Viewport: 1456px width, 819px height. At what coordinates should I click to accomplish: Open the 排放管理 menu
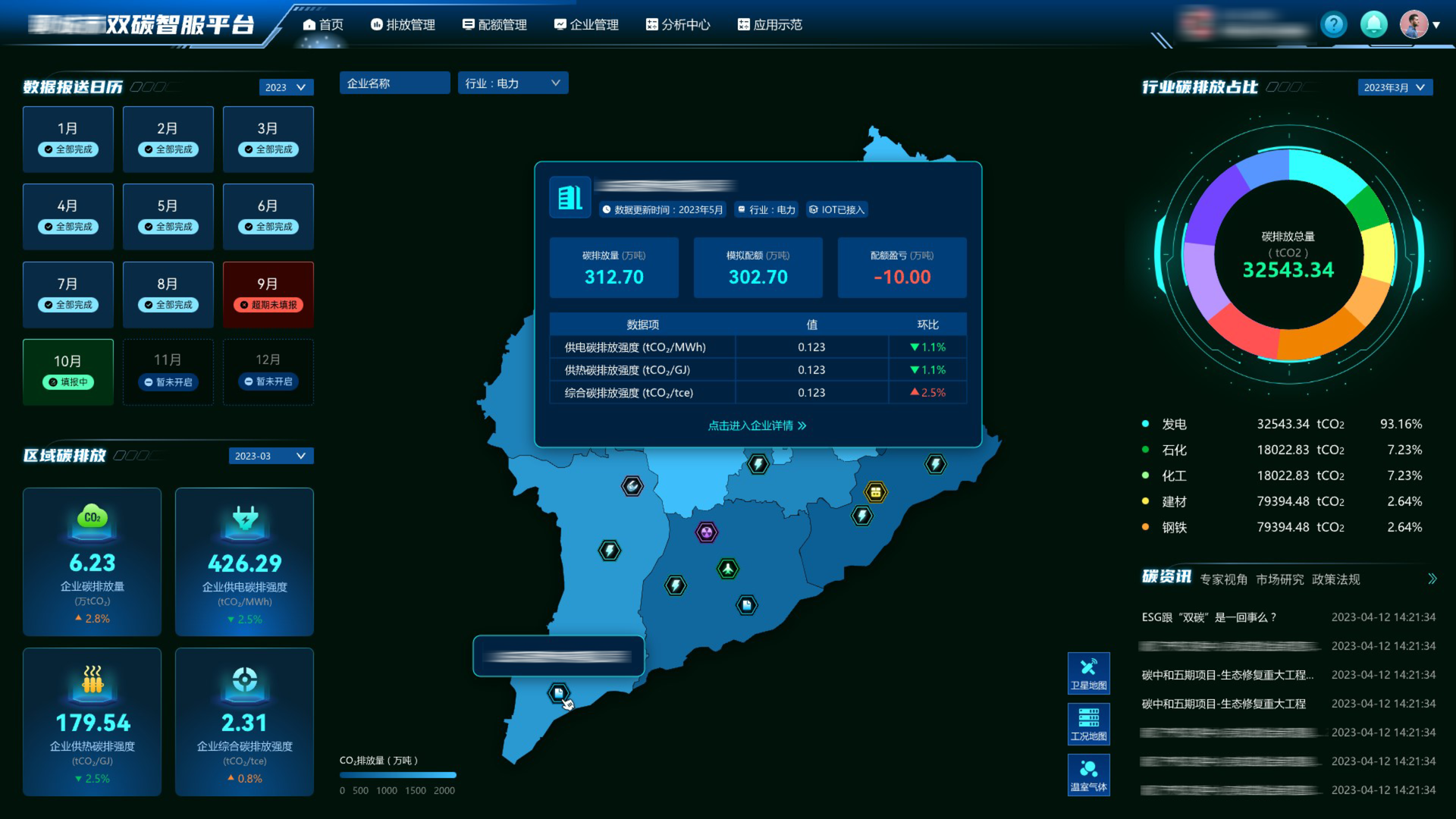[403, 25]
